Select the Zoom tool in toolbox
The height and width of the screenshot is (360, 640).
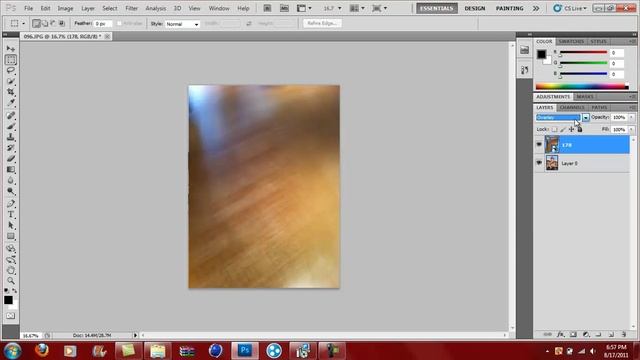click(11, 280)
